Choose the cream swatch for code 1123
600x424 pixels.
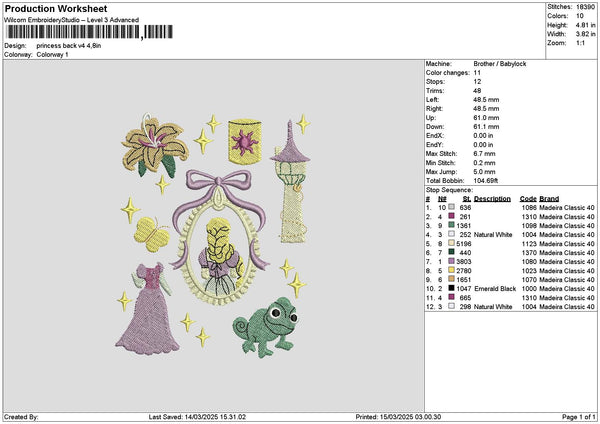coord(452,243)
